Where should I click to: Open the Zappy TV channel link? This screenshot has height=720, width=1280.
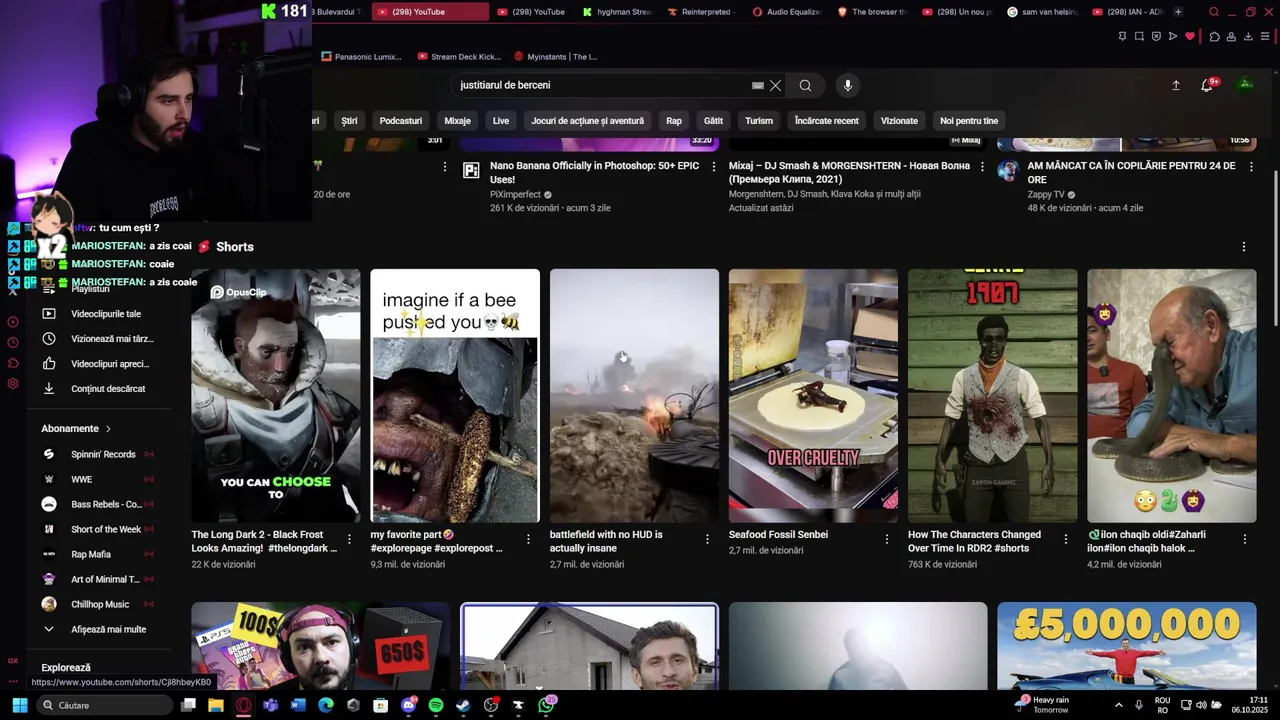tap(1046, 194)
